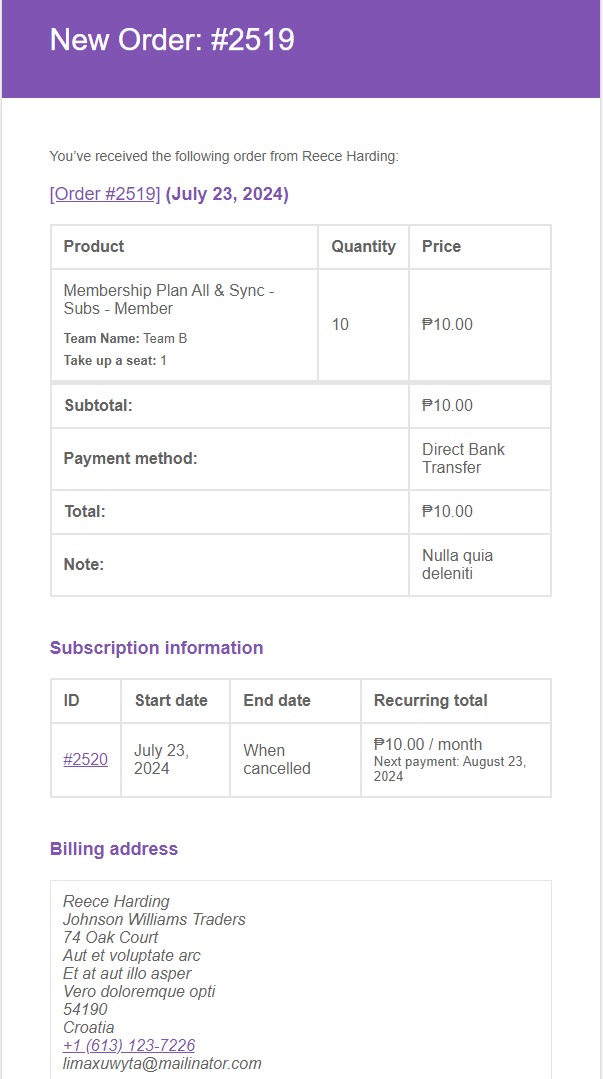Click the limaxuwyta@mailinator.com email address
603x1079 pixels.
(x=162, y=1063)
